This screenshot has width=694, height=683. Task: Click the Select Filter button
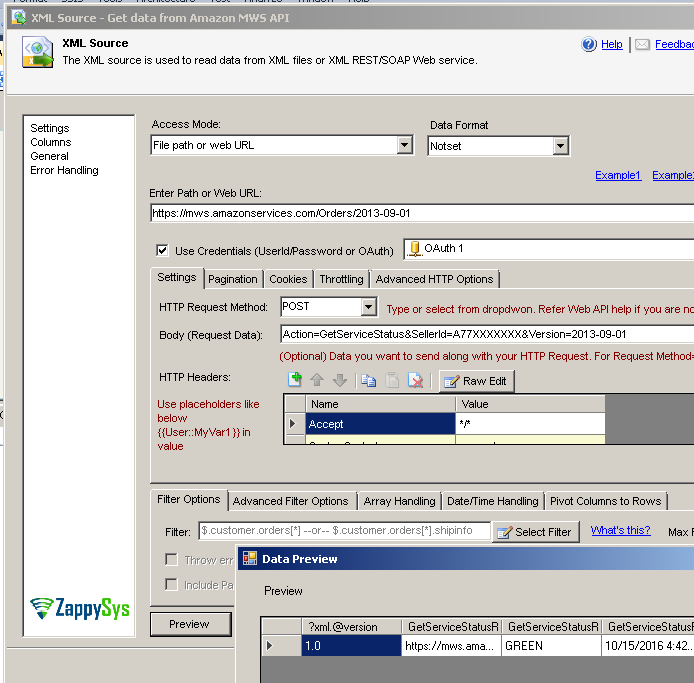pos(536,532)
